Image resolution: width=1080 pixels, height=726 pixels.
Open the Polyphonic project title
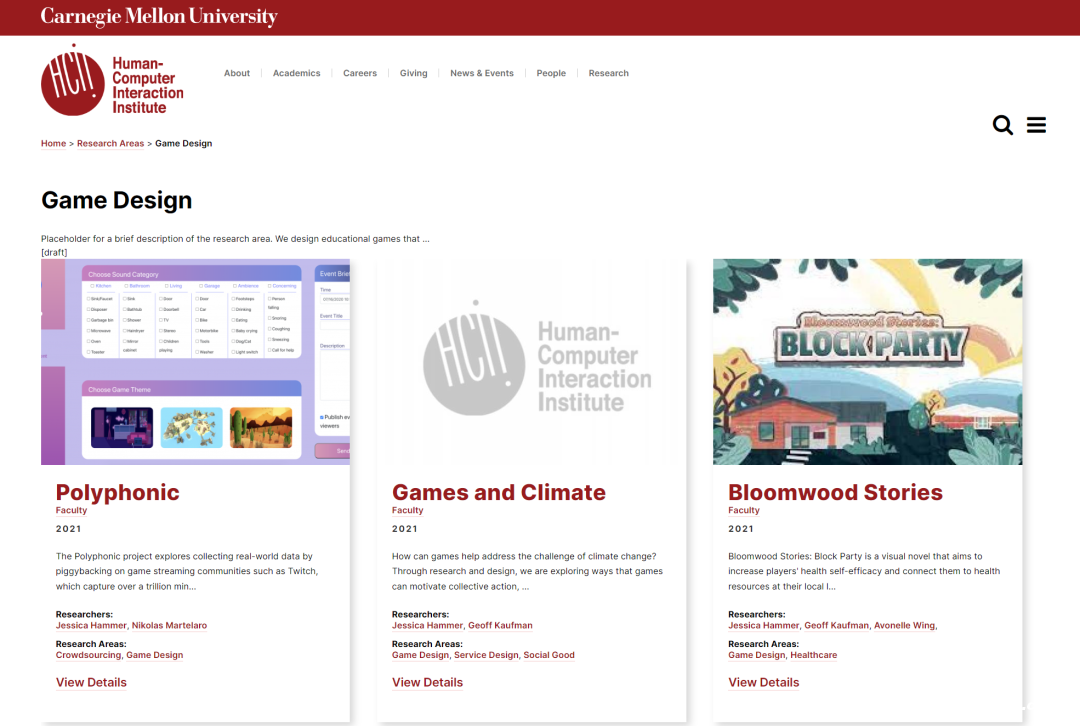[x=117, y=492]
